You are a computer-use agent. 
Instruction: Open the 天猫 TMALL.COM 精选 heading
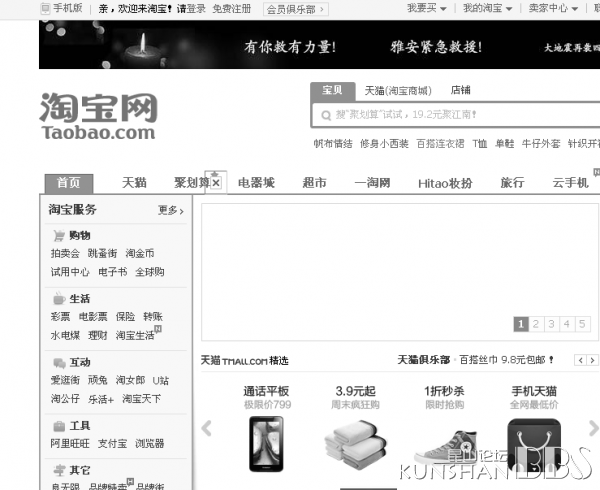(x=245, y=361)
